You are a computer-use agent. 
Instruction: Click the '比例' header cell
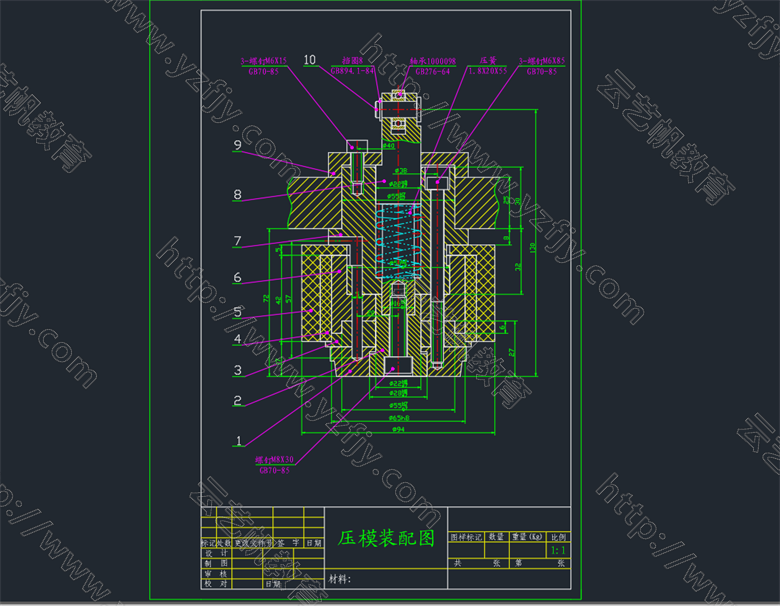[x=558, y=537]
